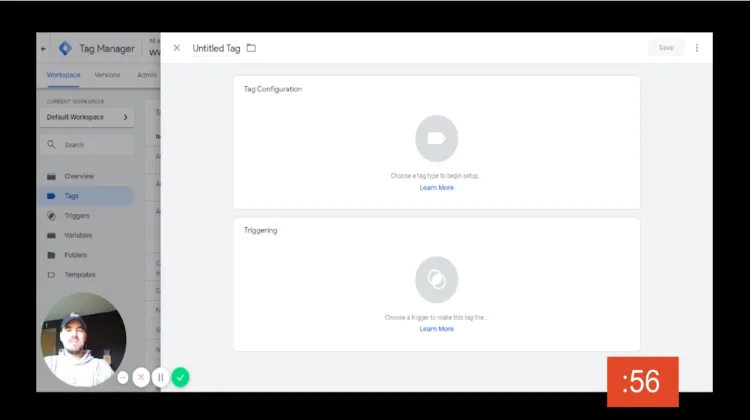Rename the Untitled Tag title
Screen dimensions: 750x420
[216, 48]
